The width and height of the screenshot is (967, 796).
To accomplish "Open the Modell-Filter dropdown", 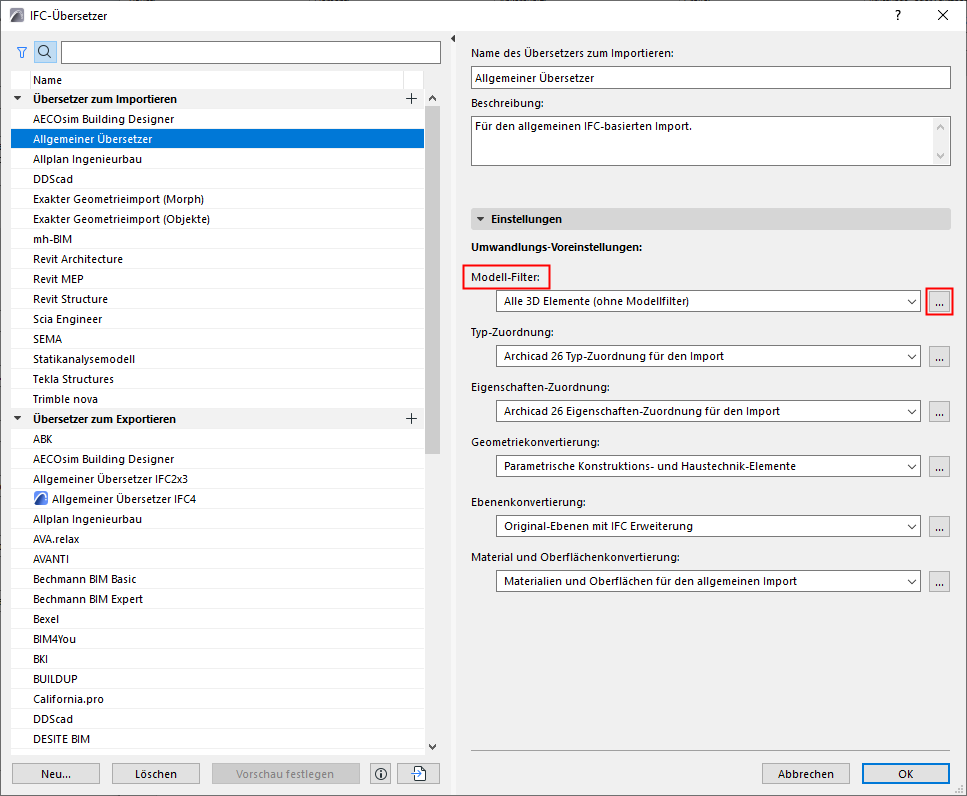I will [x=708, y=302].
